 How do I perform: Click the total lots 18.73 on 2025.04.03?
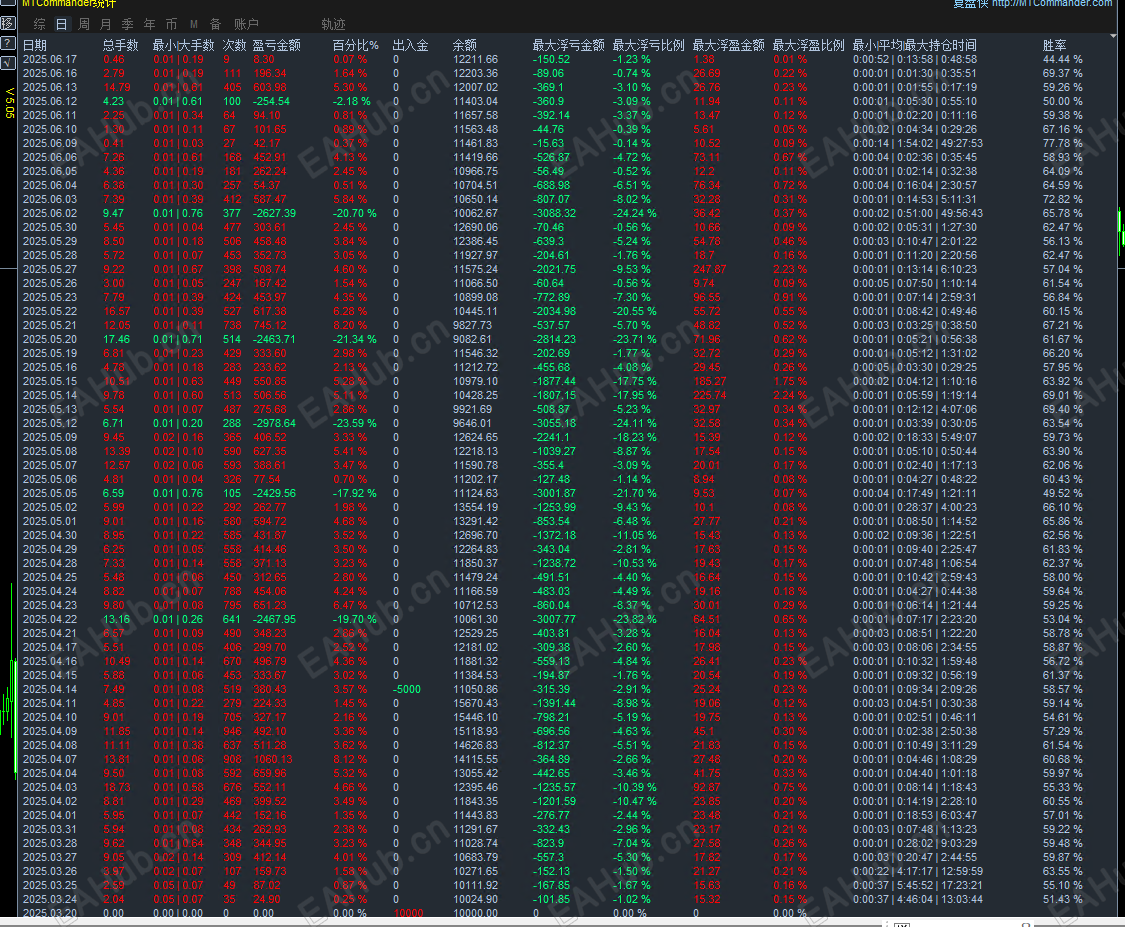(x=117, y=787)
